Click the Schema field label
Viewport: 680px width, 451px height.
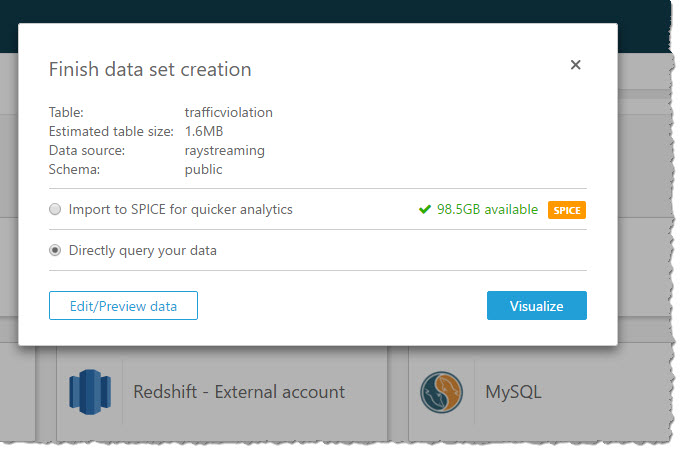click(74, 169)
